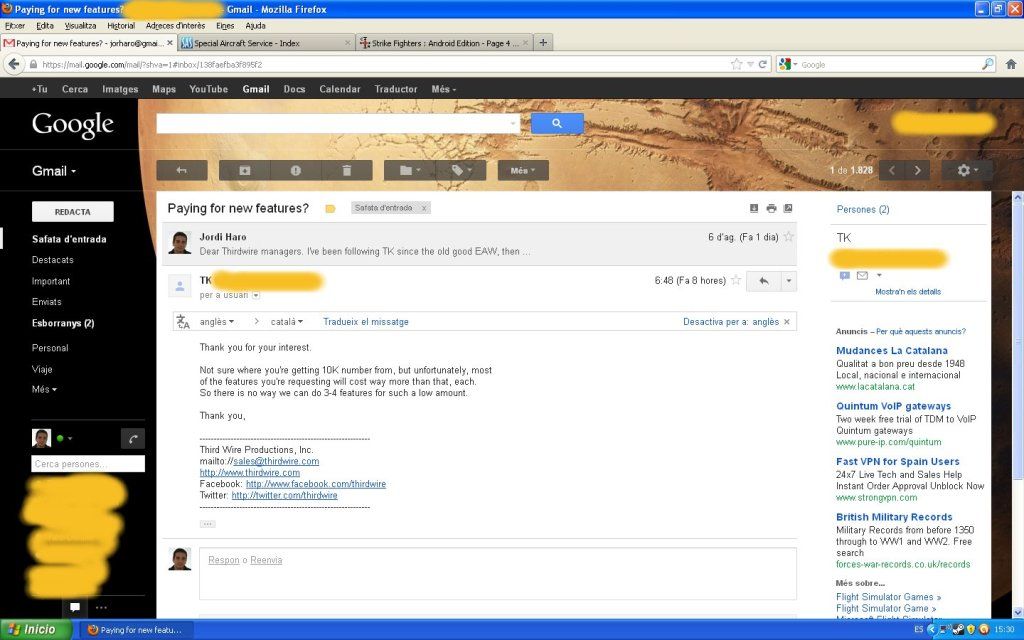Screen dimensions: 1024x640
Task: Switch to Strike Fighters: Android Edition tab
Action: point(444,43)
